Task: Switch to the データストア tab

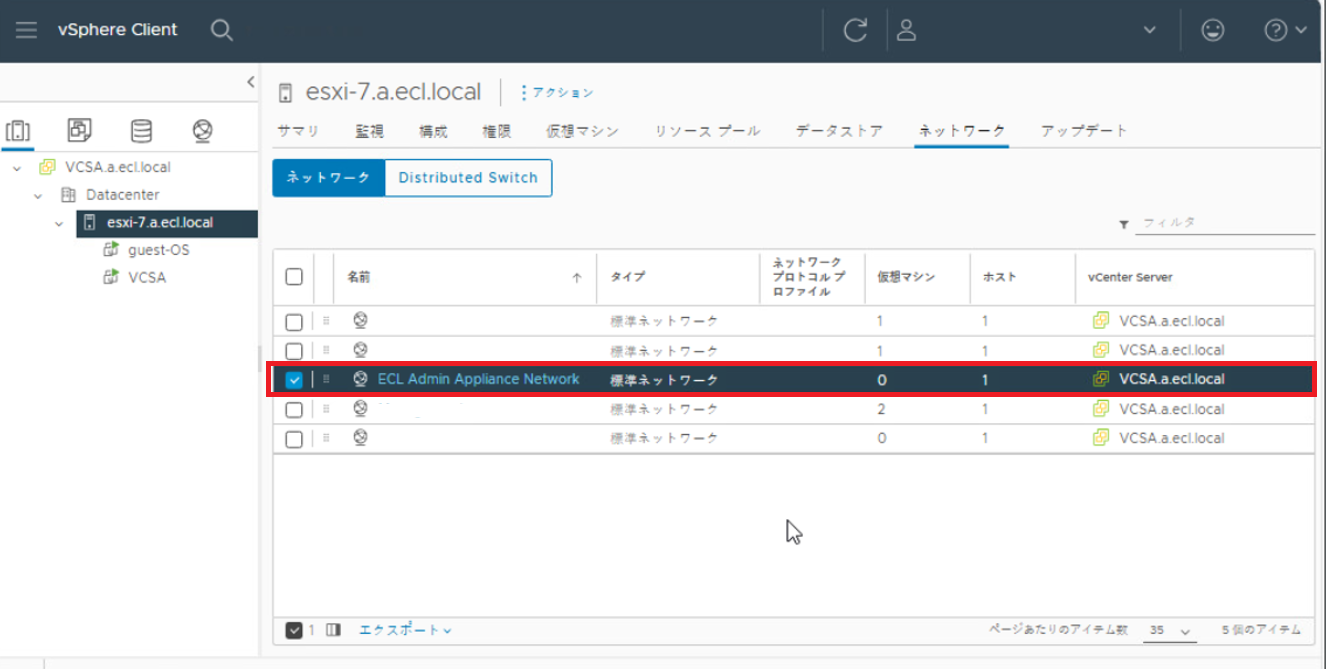Action: [839, 131]
